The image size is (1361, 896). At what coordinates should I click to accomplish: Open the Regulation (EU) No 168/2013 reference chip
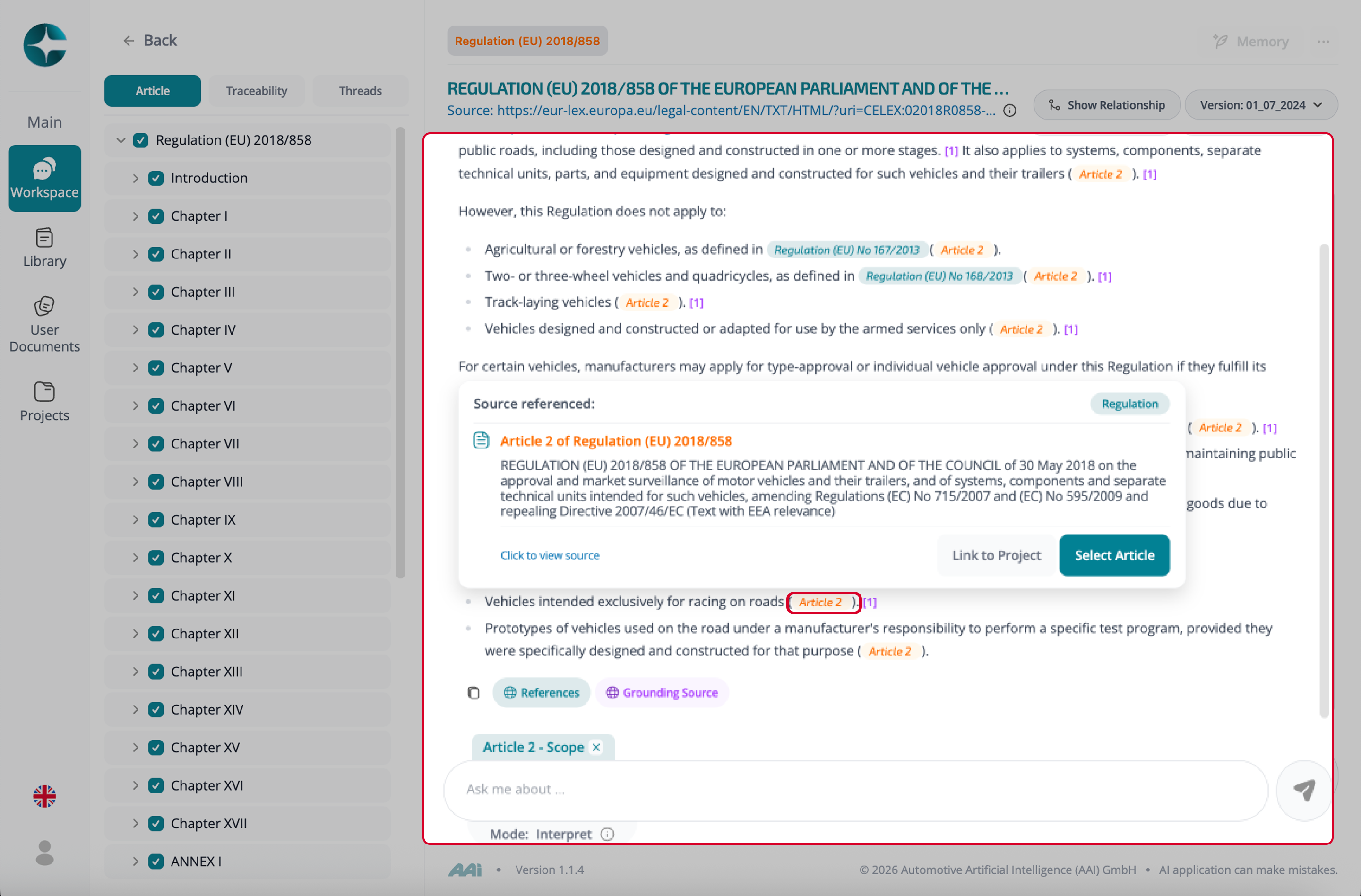tap(939, 276)
